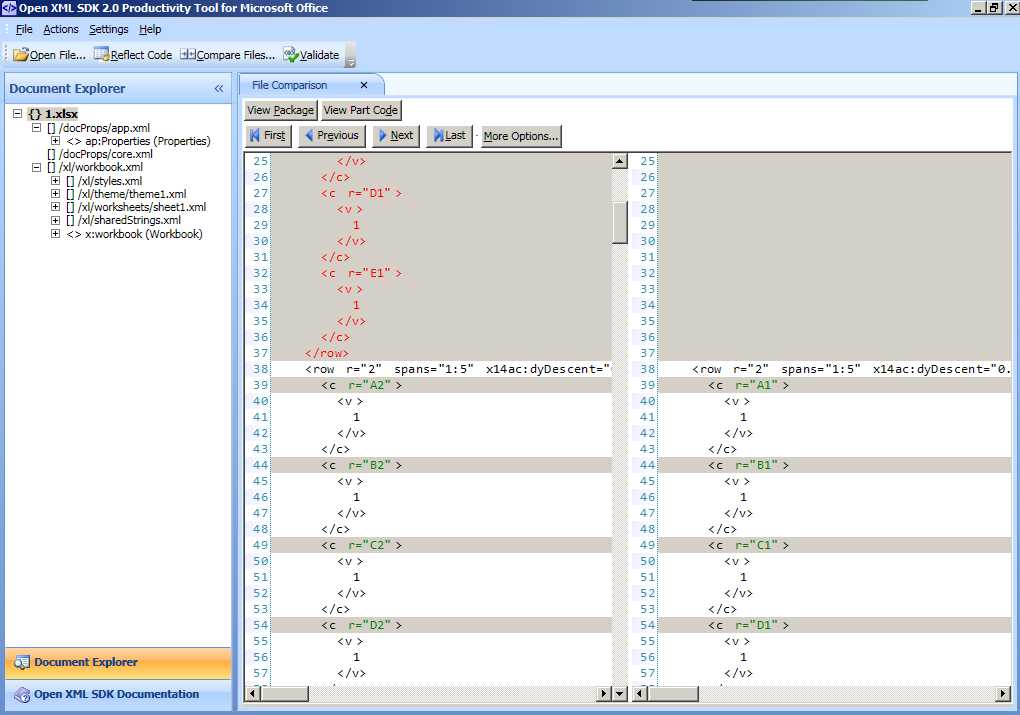Select the /docProps/app.xml tree item

pyautogui.click(x=98, y=128)
